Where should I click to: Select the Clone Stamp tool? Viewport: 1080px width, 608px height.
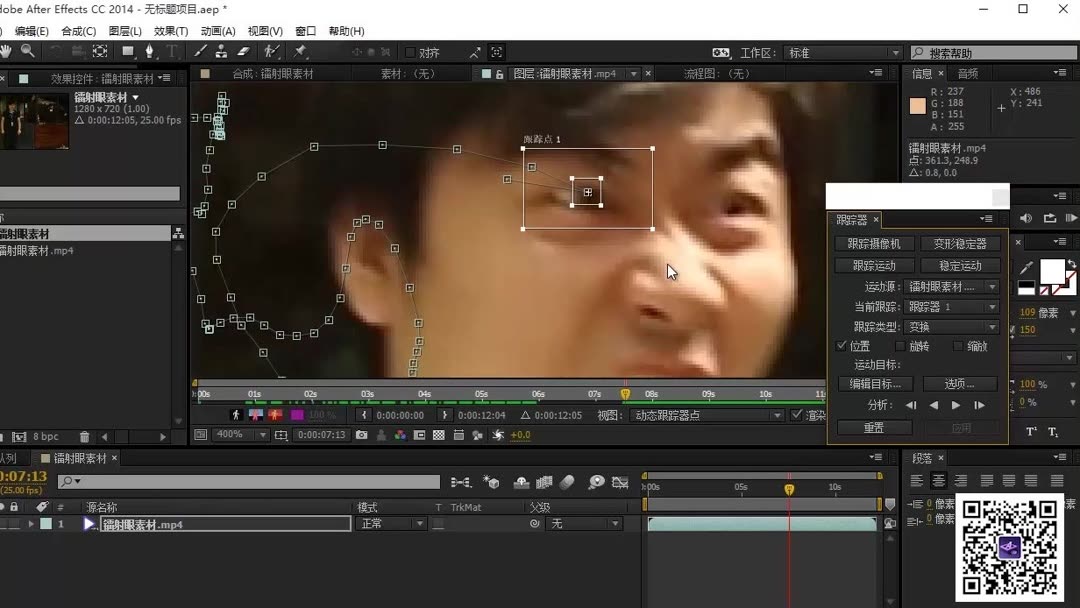coord(220,51)
